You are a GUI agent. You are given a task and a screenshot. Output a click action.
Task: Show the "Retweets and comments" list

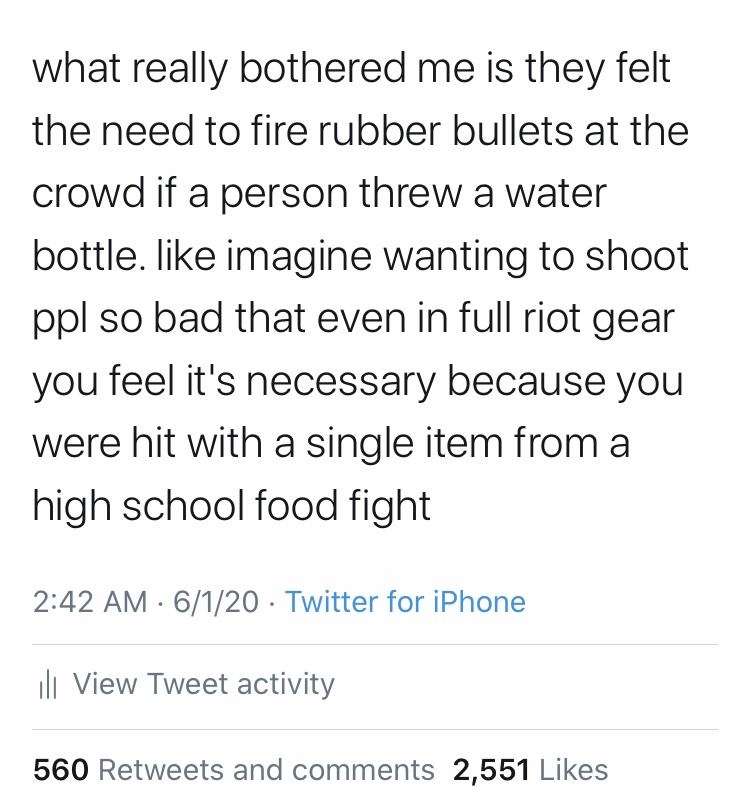click(267, 769)
